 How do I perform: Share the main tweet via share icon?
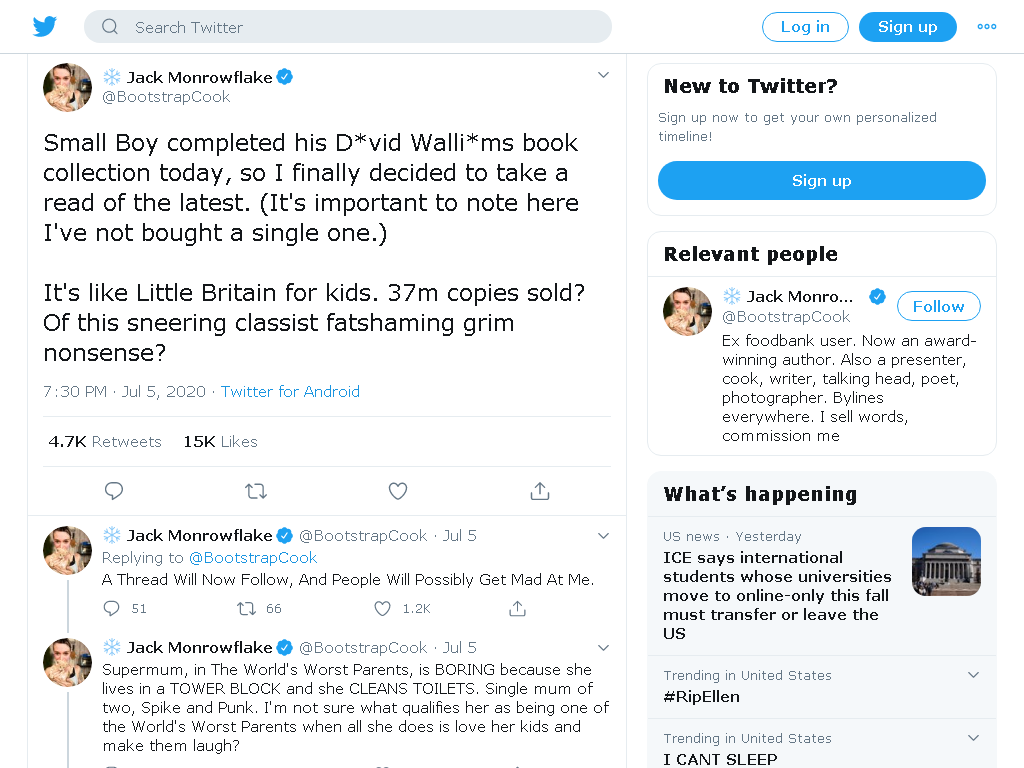[539, 490]
